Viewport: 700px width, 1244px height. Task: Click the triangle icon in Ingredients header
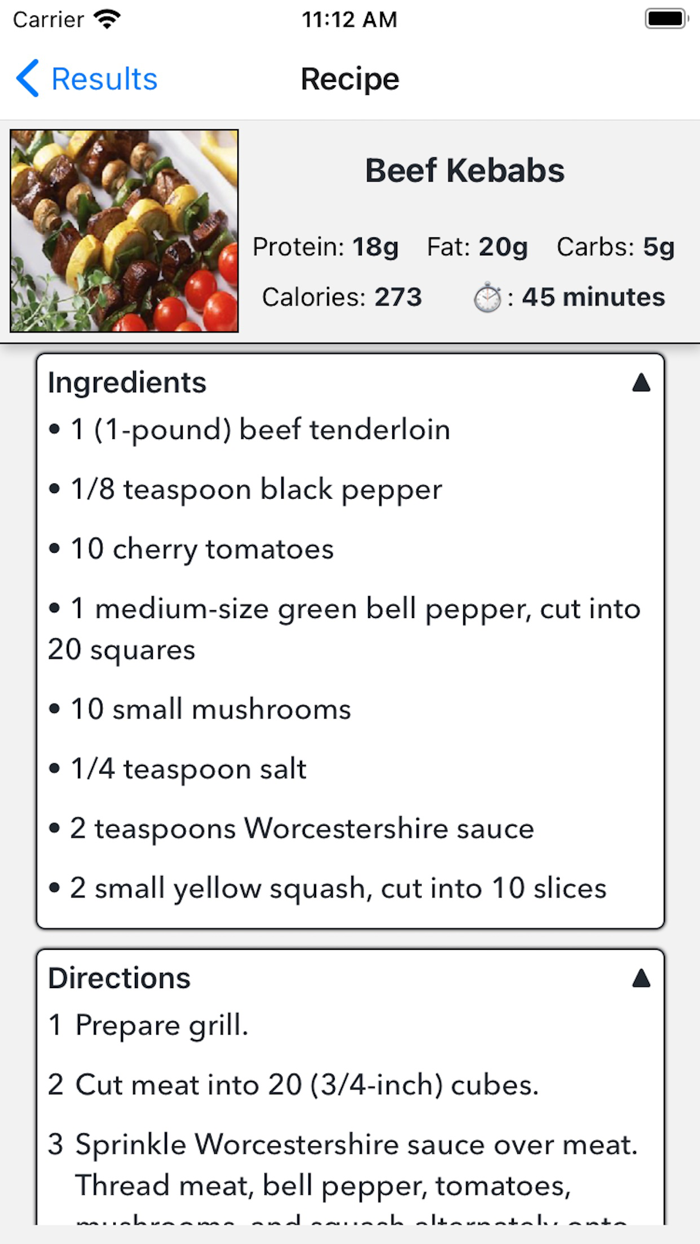641,381
